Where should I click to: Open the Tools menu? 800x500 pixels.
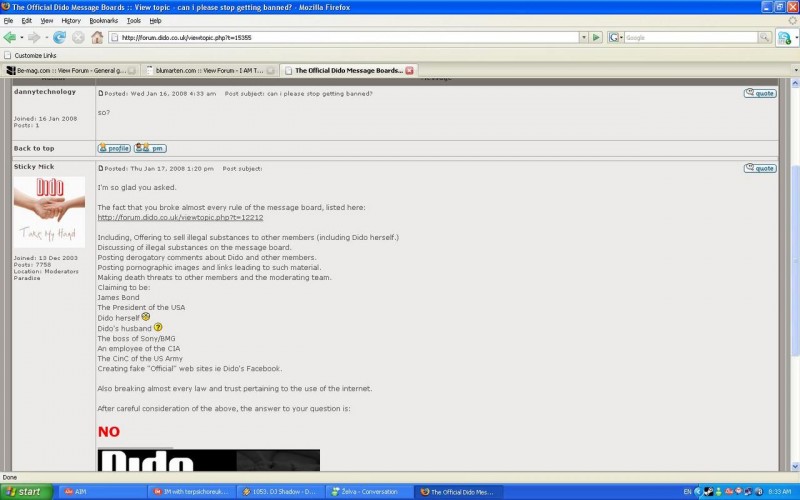(134, 21)
